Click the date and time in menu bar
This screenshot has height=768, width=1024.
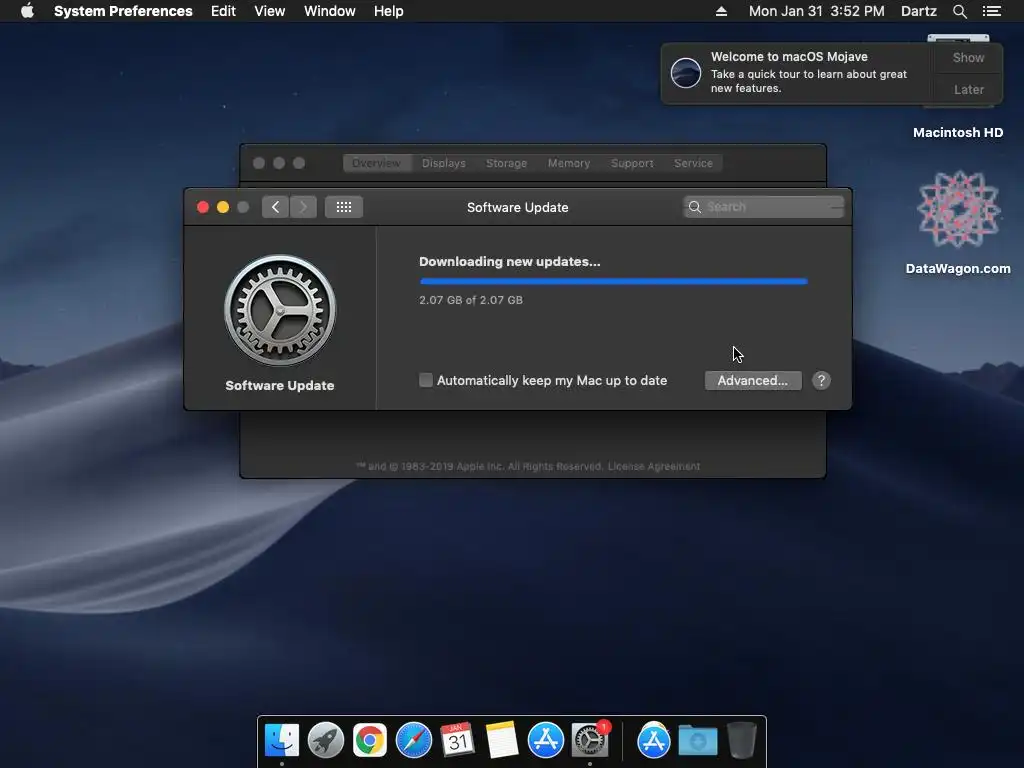816,11
